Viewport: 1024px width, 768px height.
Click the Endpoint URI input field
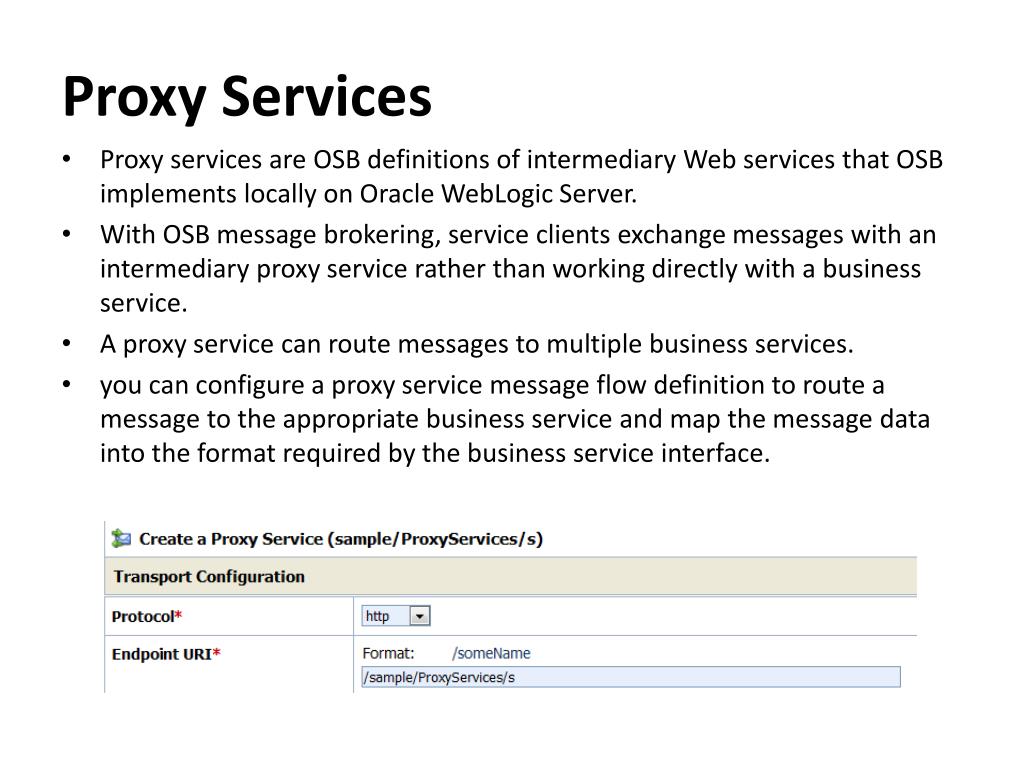(x=631, y=677)
